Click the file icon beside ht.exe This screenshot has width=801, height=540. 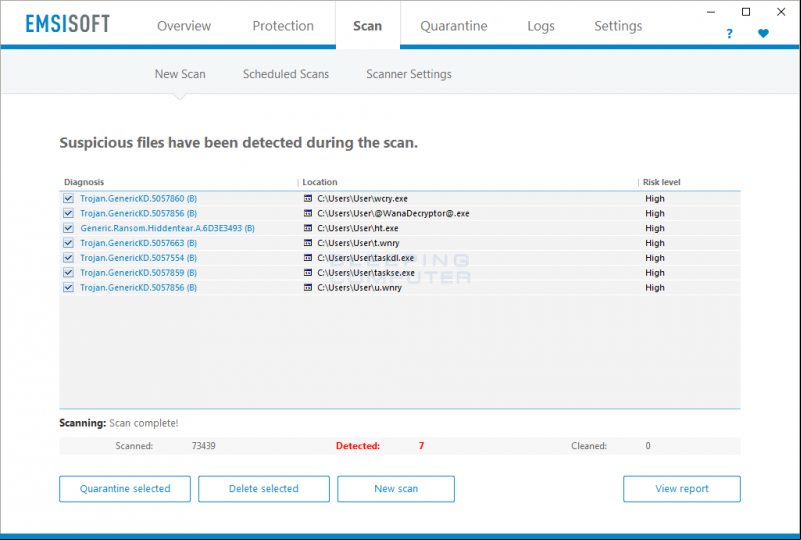(x=308, y=228)
